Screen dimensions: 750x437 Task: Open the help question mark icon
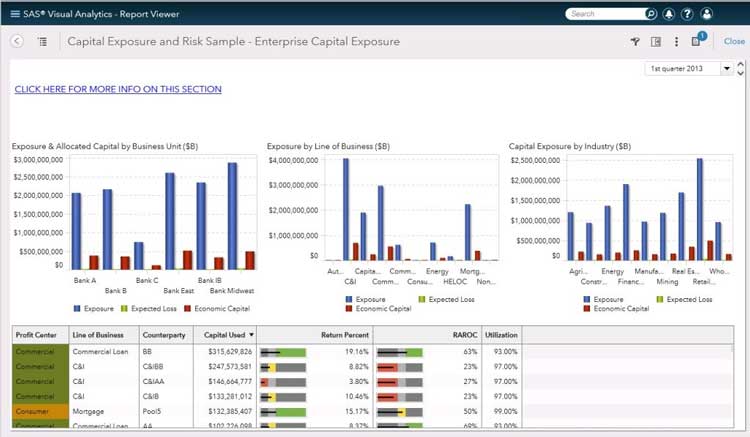click(x=688, y=14)
